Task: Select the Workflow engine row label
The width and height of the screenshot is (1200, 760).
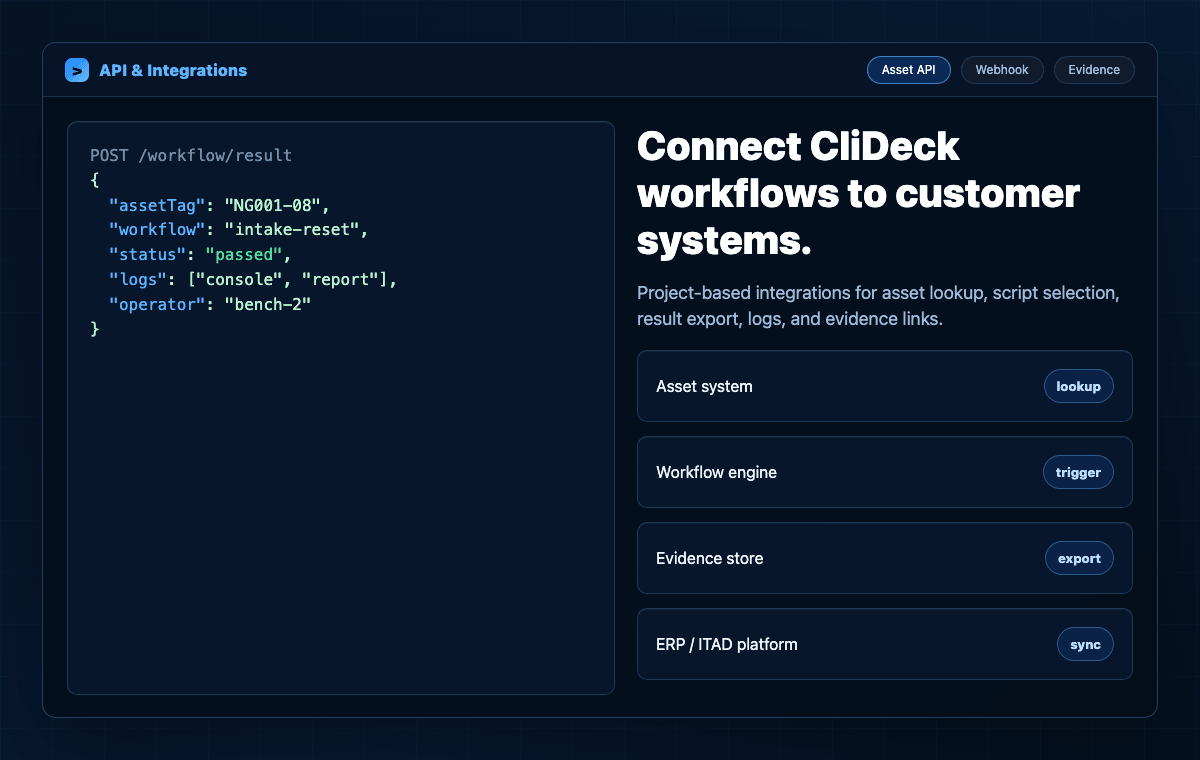Action: tap(716, 472)
